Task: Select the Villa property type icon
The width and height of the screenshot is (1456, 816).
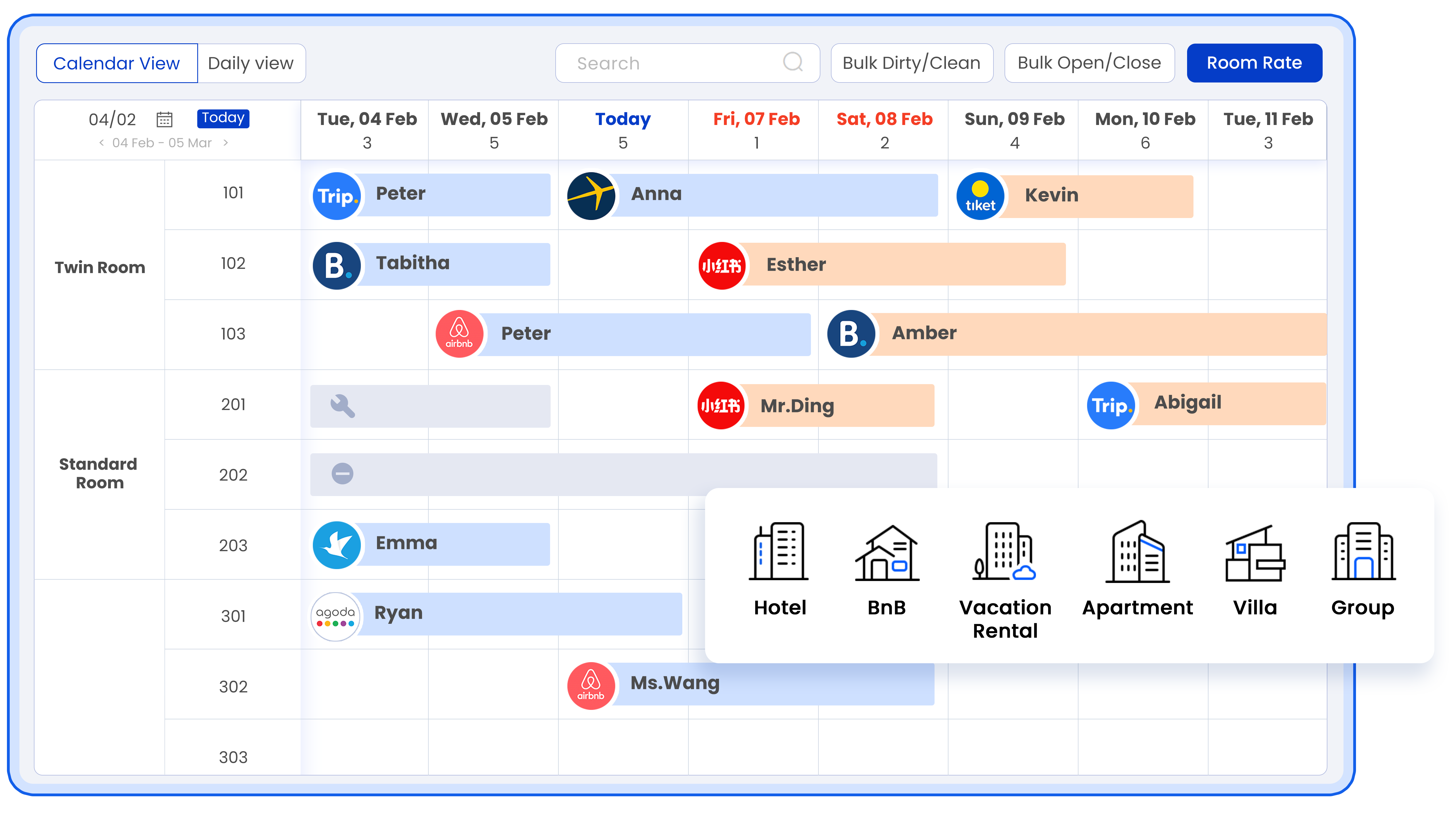Action: (x=1255, y=554)
